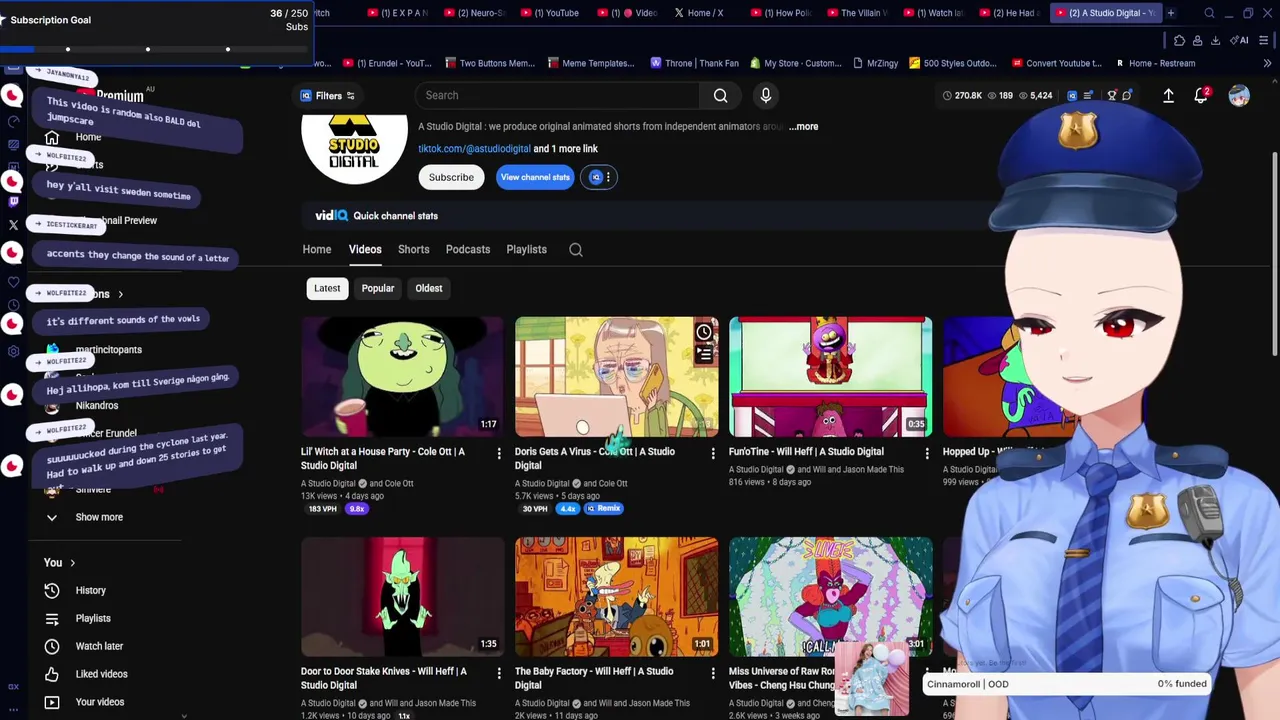1280x720 pixels.
Task: Open the browser extensions icon in toolbar
Action: click(1179, 40)
